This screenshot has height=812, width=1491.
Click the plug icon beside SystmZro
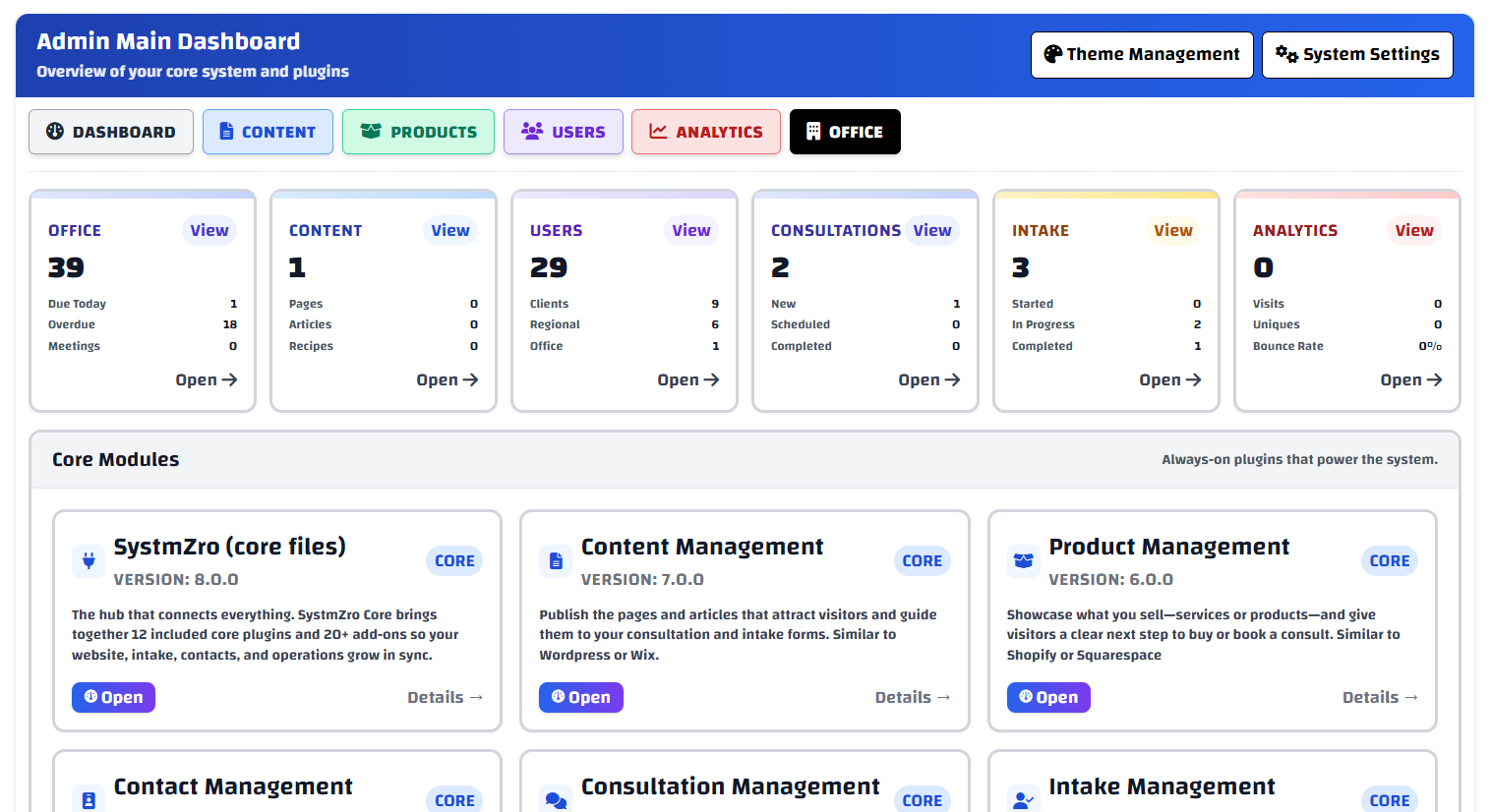click(89, 561)
